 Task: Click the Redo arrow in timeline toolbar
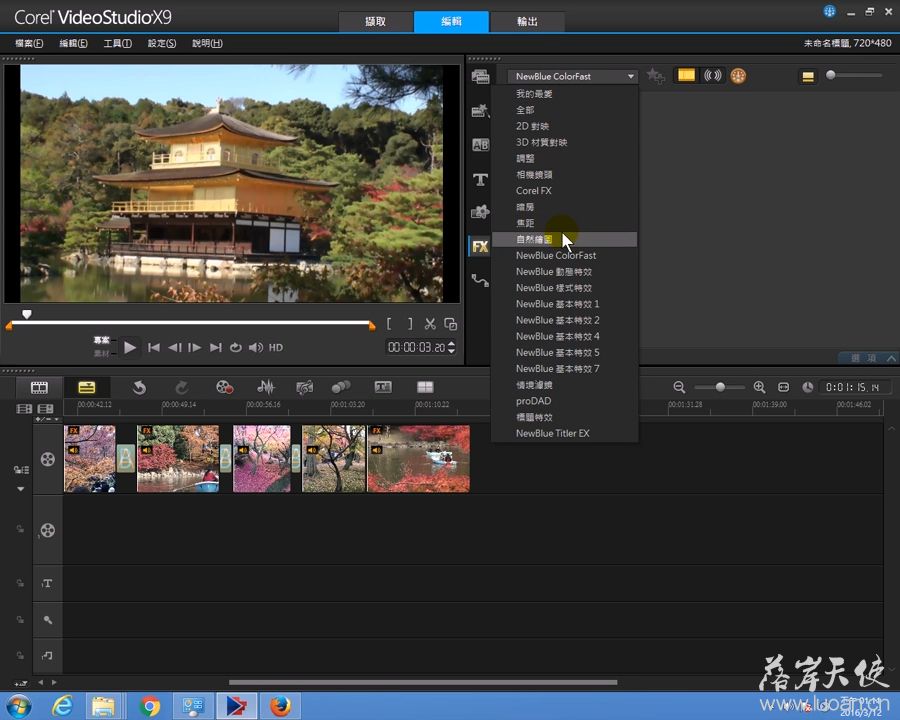point(181,388)
